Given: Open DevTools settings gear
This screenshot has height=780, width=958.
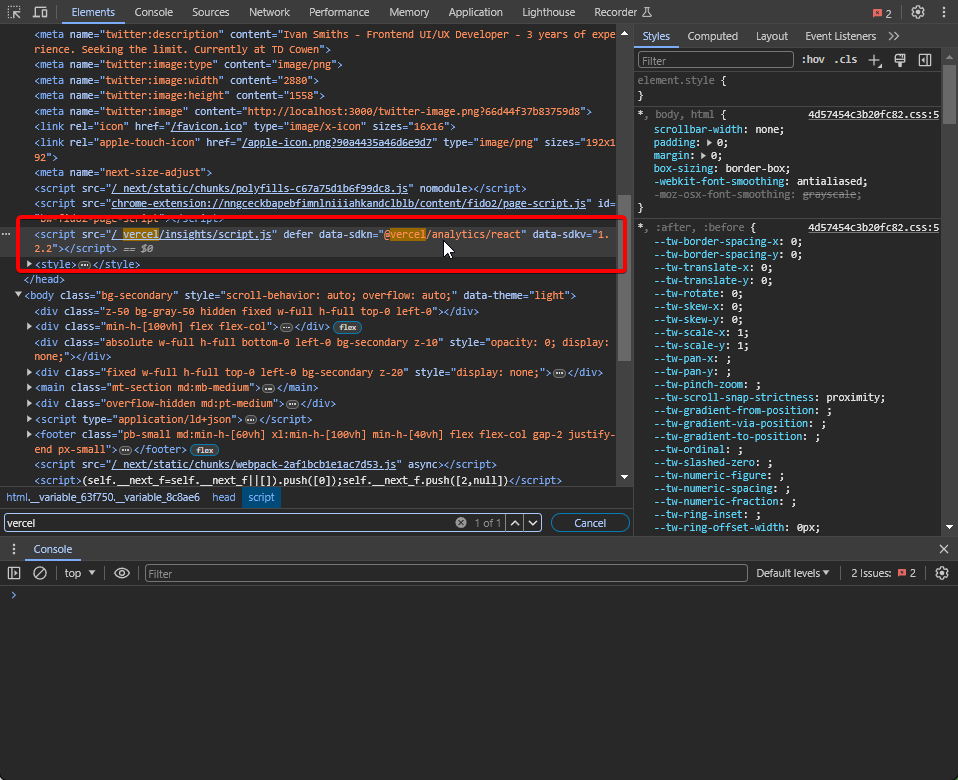Looking at the screenshot, I should coord(917,12).
